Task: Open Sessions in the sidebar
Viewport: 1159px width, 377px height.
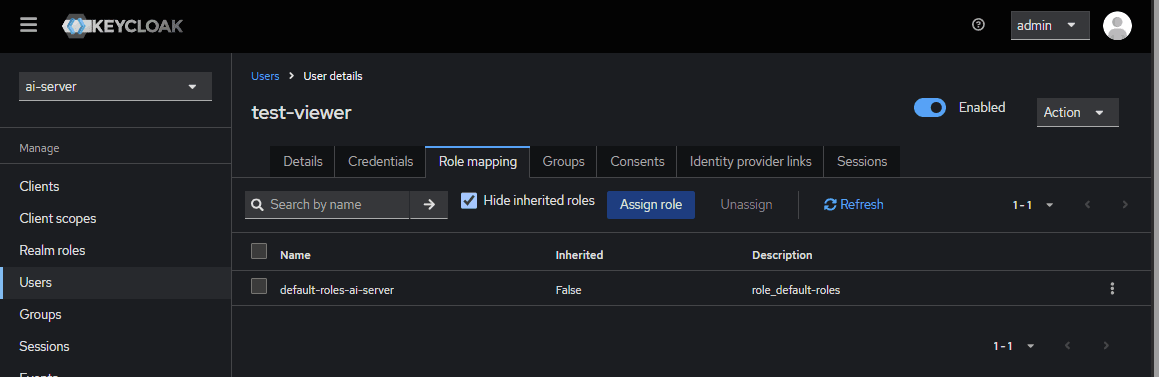Action: click(x=115, y=346)
